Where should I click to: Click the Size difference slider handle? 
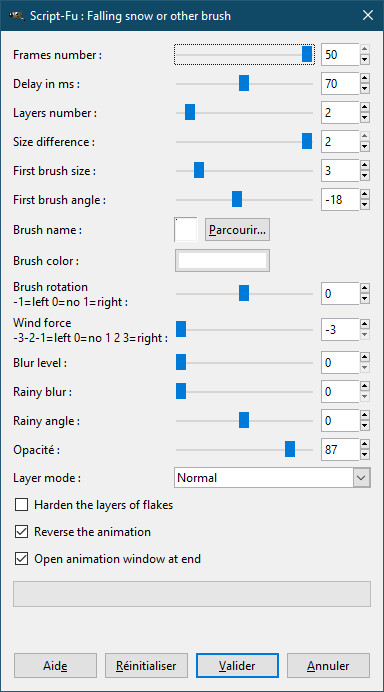(307, 142)
